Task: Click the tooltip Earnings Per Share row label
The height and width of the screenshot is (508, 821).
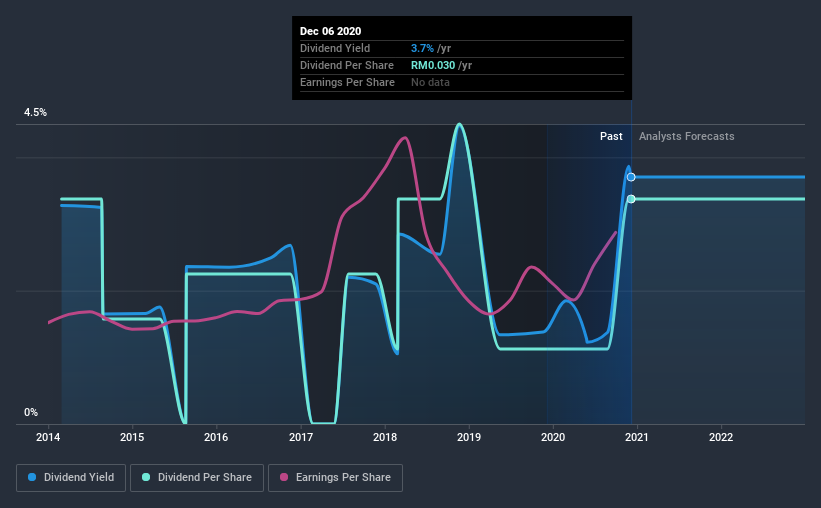Action: 347,82
